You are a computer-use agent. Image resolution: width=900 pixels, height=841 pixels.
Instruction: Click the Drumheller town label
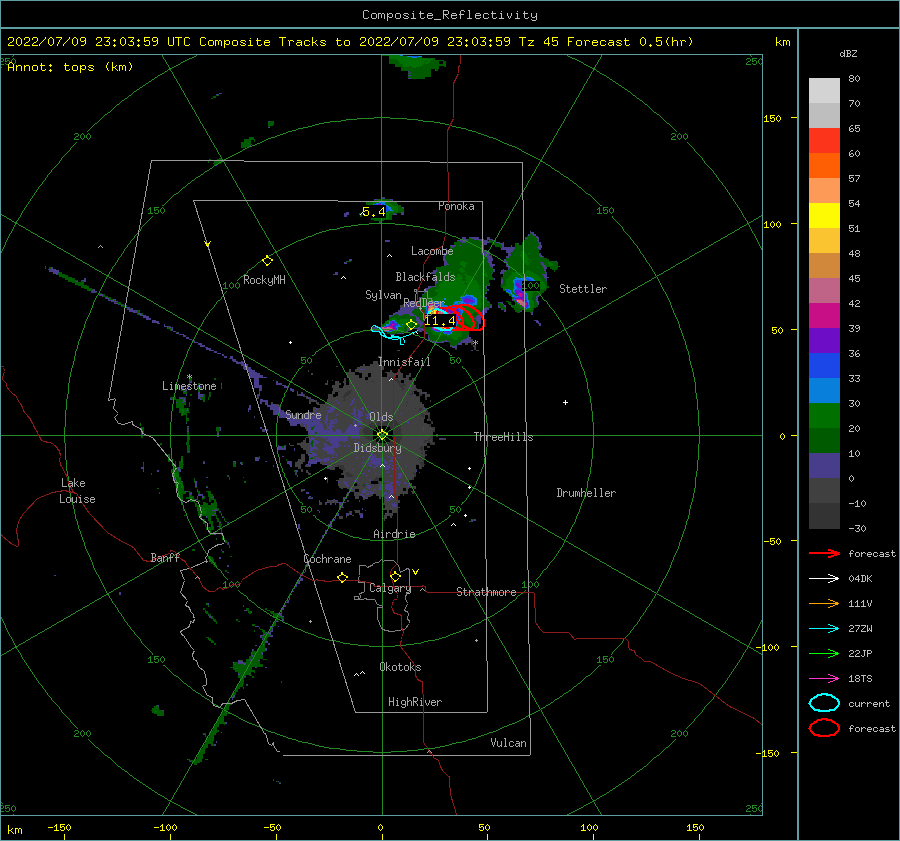[586, 493]
